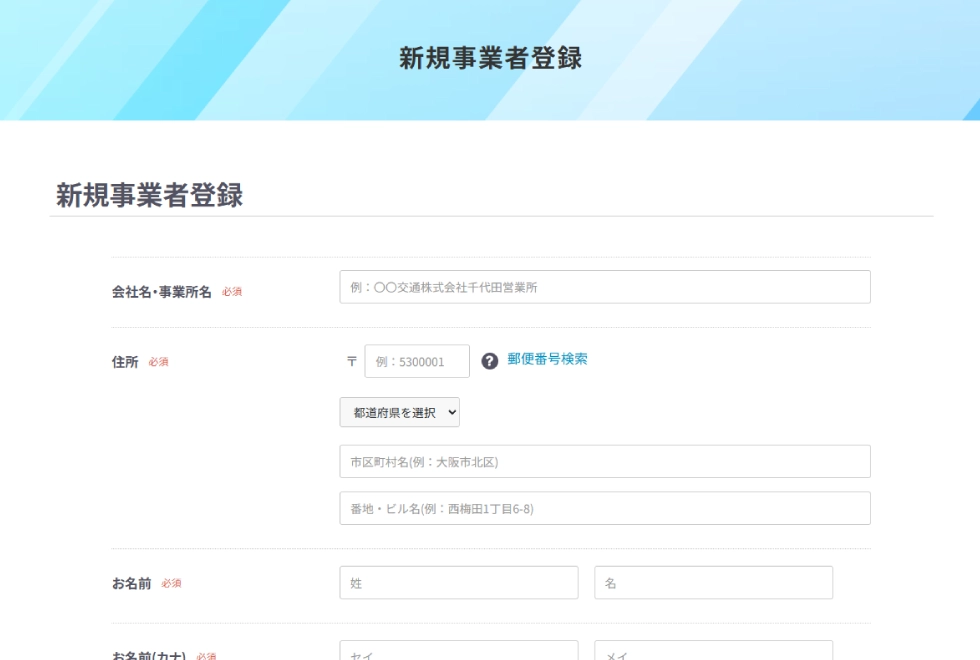
Task: Click the 名 first name field
Action: pyautogui.click(x=713, y=583)
